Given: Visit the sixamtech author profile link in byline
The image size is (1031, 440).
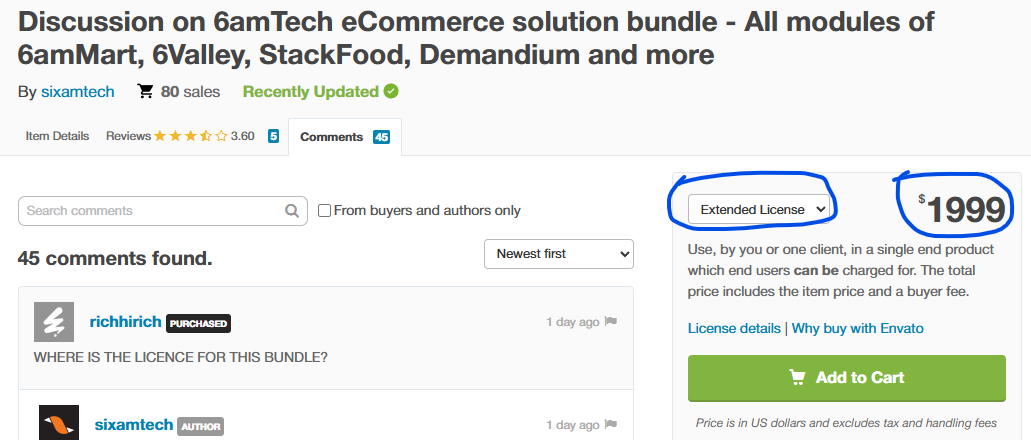Looking at the screenshot, I should click(x=78, y=91).
